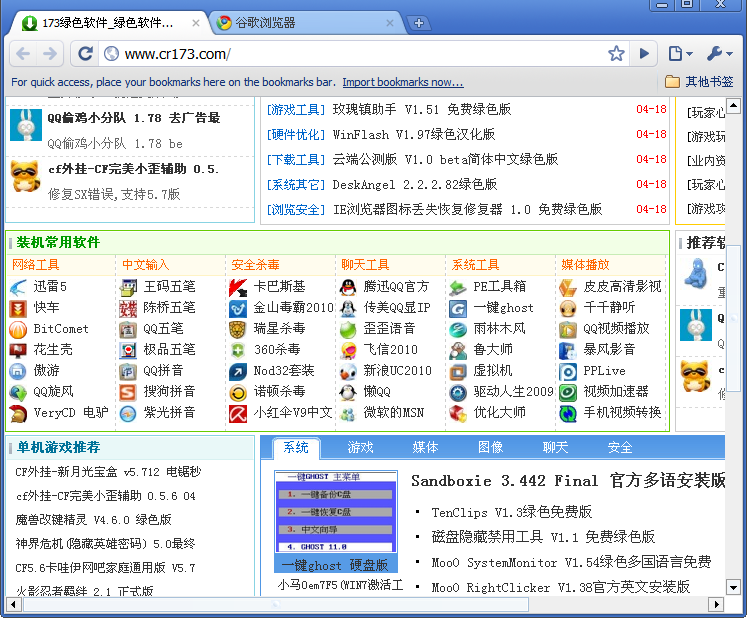The height and width of the screenshot is (618, 747).
Task: Click the Go play arrow button
Action: pos(644,53)
